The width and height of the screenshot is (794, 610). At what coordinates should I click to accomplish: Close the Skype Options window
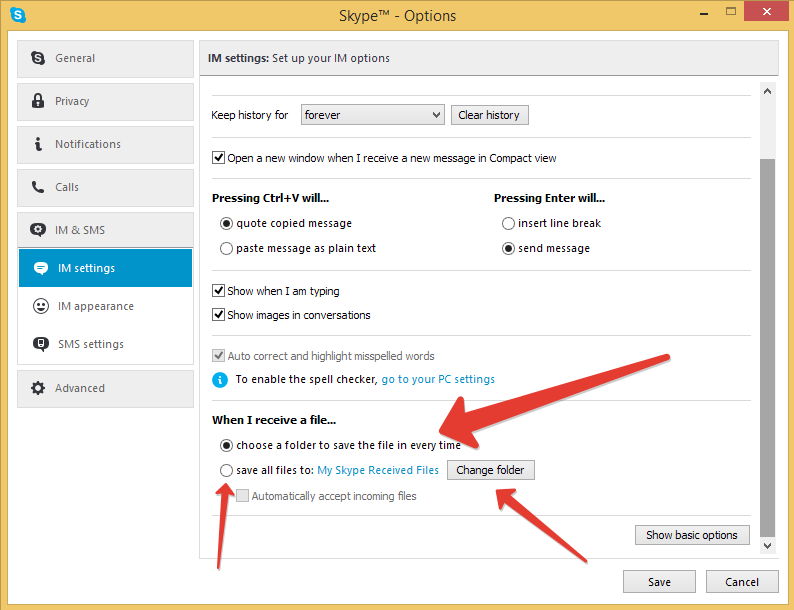click(x=767, y=11)
